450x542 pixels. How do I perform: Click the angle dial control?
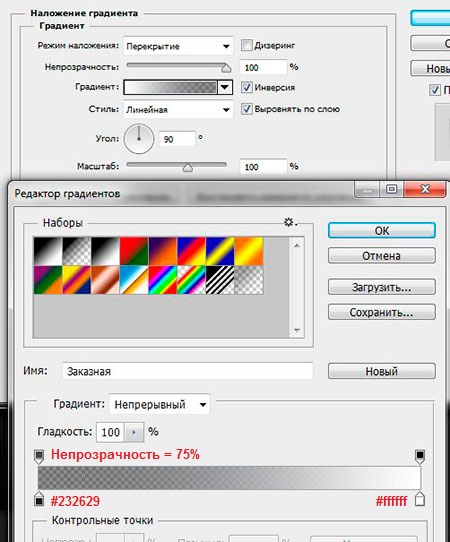coord(139,139)
